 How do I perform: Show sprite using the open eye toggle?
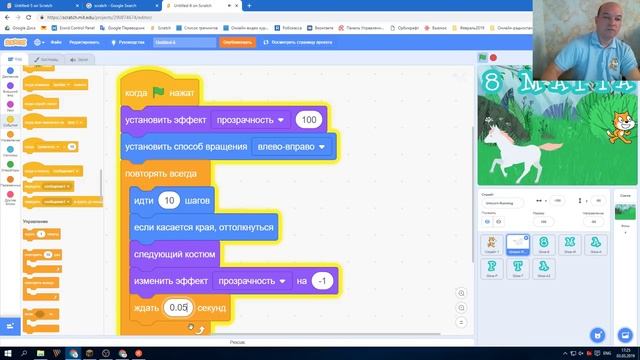click(487, 222)
